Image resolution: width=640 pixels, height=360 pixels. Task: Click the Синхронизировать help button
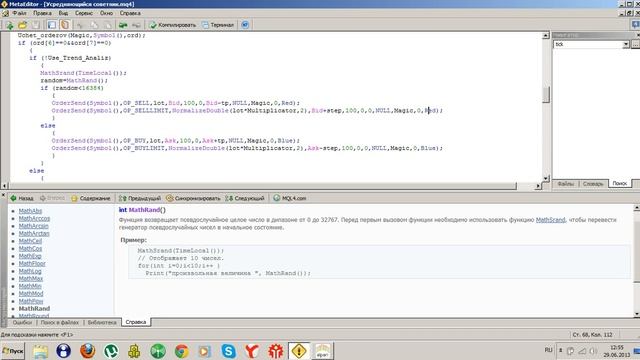click(193, 198)
